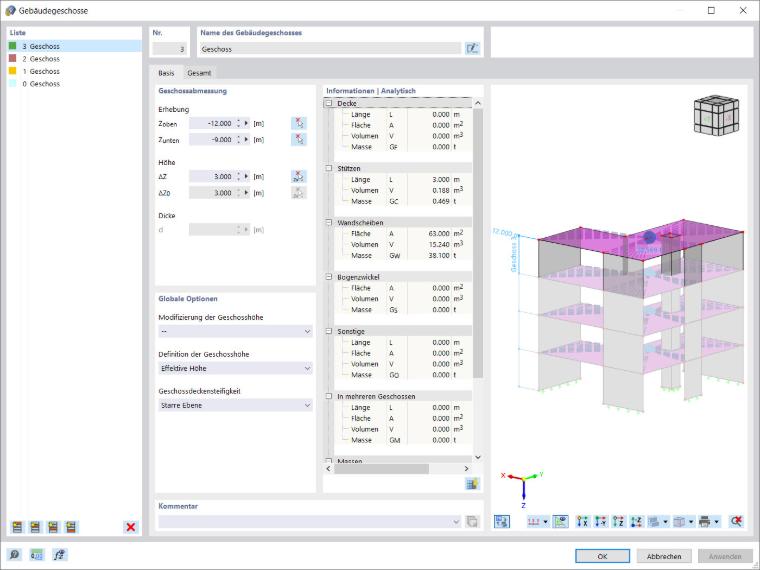Click scroll-down arrow of information panel
760x570 pixels.
click(x=478, y=457)
